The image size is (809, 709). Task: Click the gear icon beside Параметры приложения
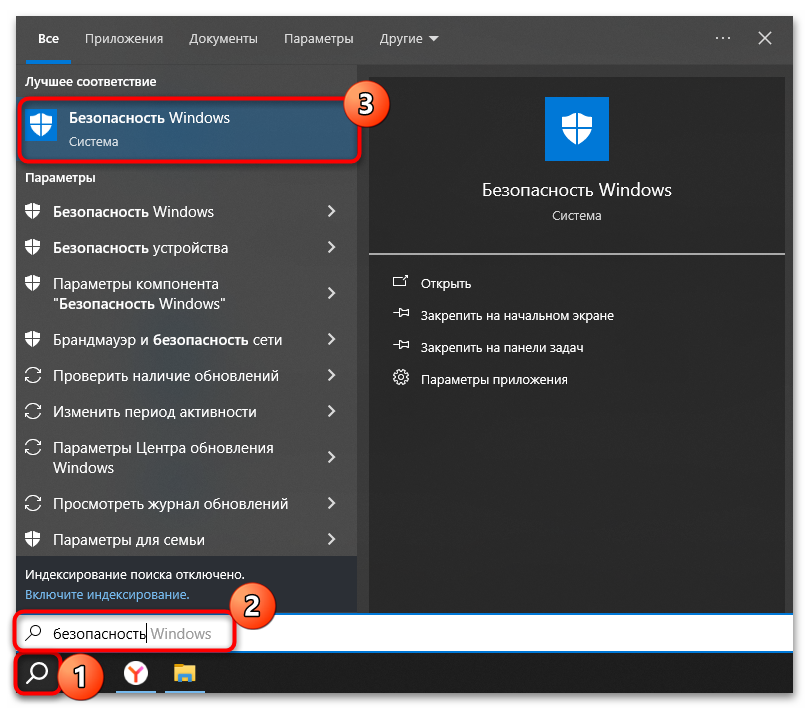(399, 379)
